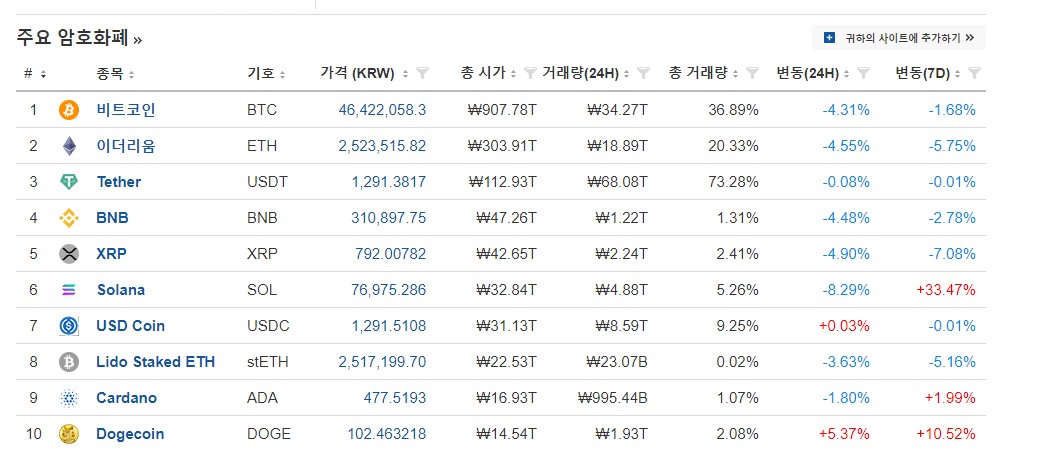Screen dimensions: 1038x461
Task: Click Tether price 1,291.3817
Action: 389,181
